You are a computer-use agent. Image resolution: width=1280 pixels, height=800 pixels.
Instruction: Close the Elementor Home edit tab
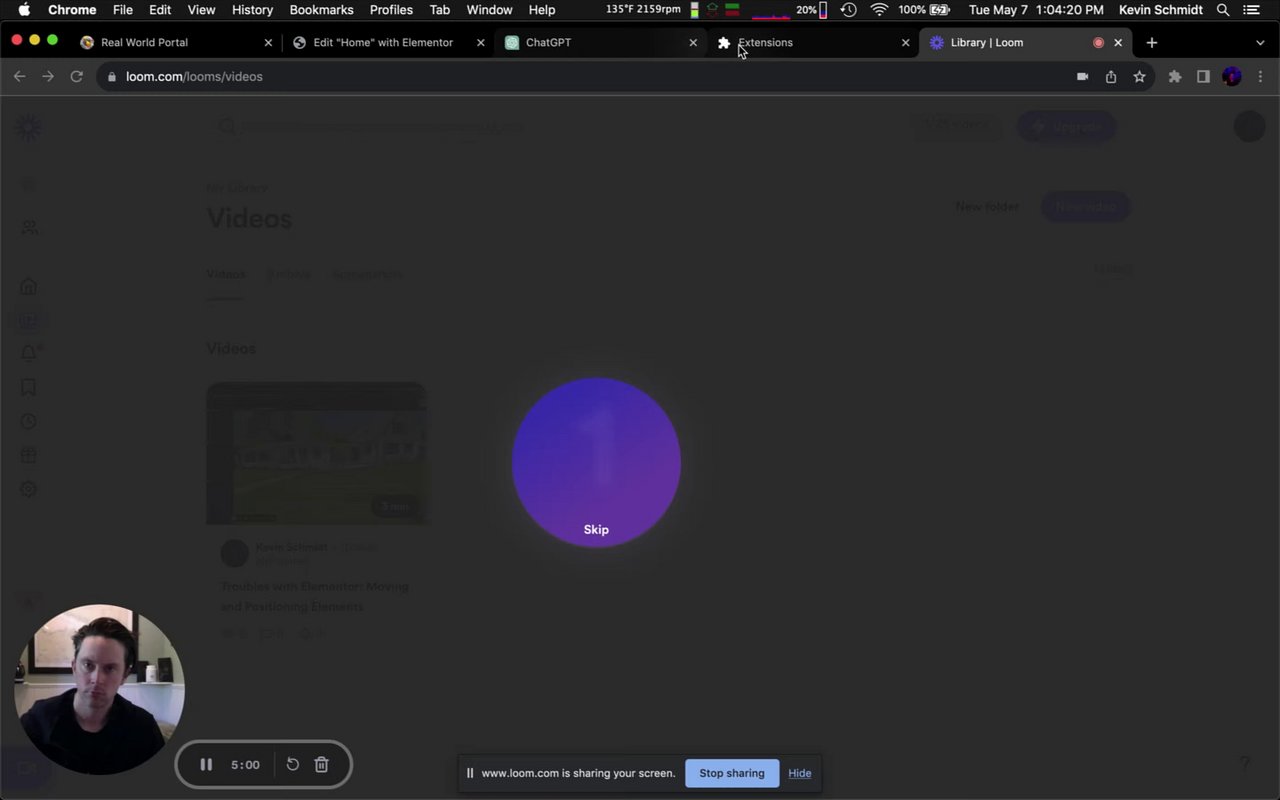point(481,43)
